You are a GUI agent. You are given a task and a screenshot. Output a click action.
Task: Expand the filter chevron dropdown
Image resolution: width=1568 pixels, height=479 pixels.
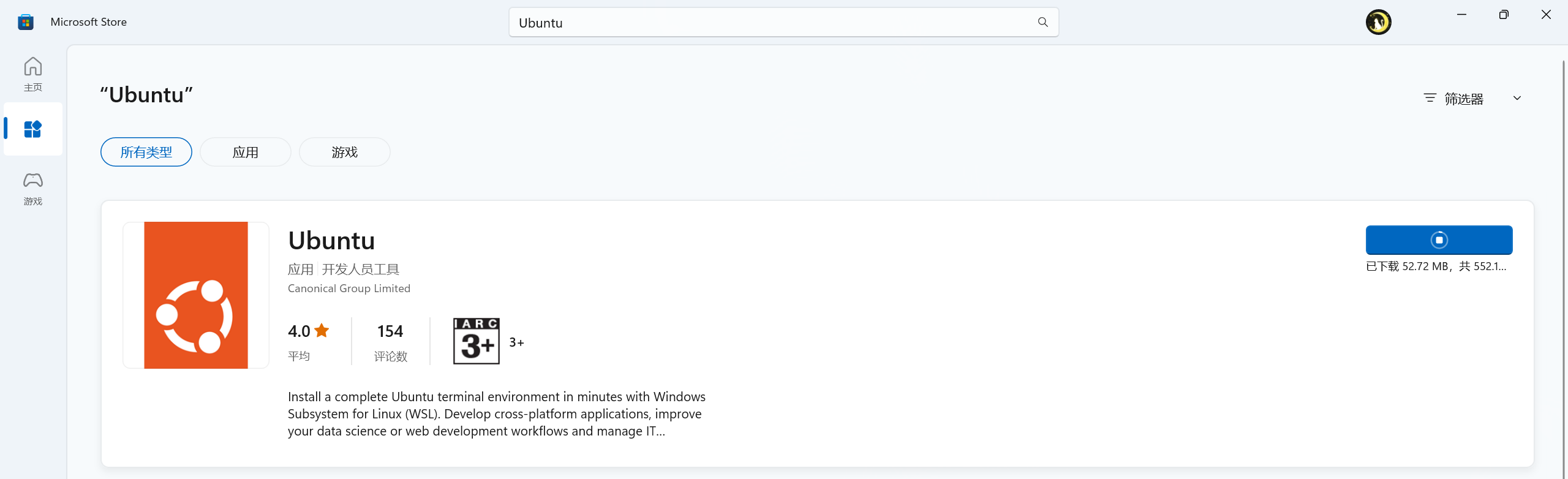click(1517, 98)
